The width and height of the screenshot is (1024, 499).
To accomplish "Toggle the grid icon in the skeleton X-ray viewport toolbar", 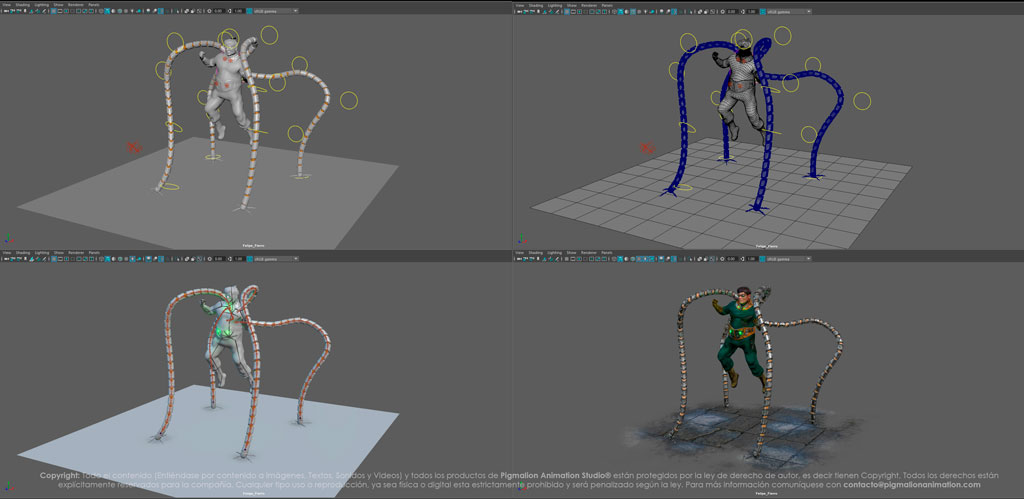I will tap(54, 259).
